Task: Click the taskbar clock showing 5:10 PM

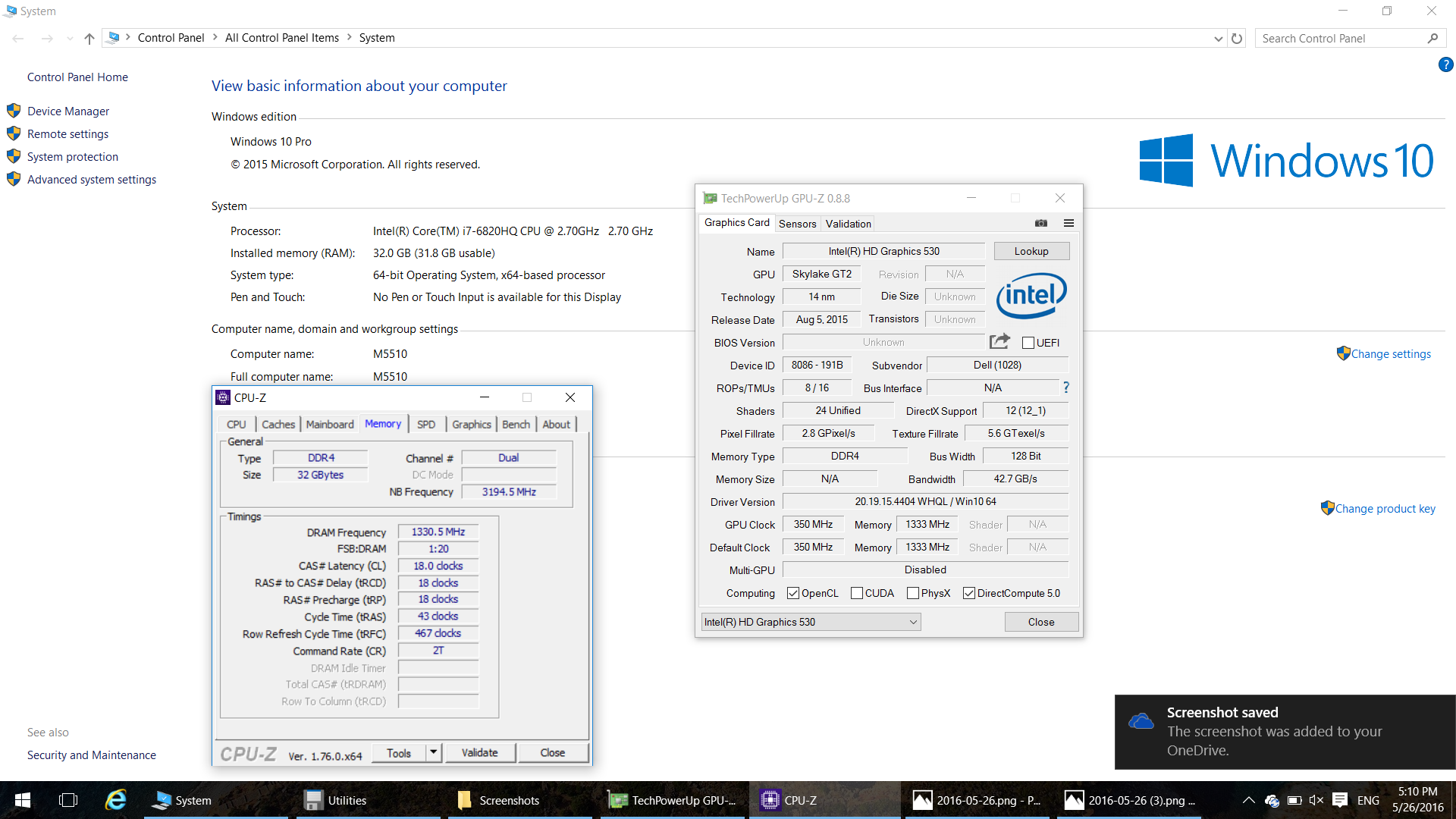Action: point(1418,800)
